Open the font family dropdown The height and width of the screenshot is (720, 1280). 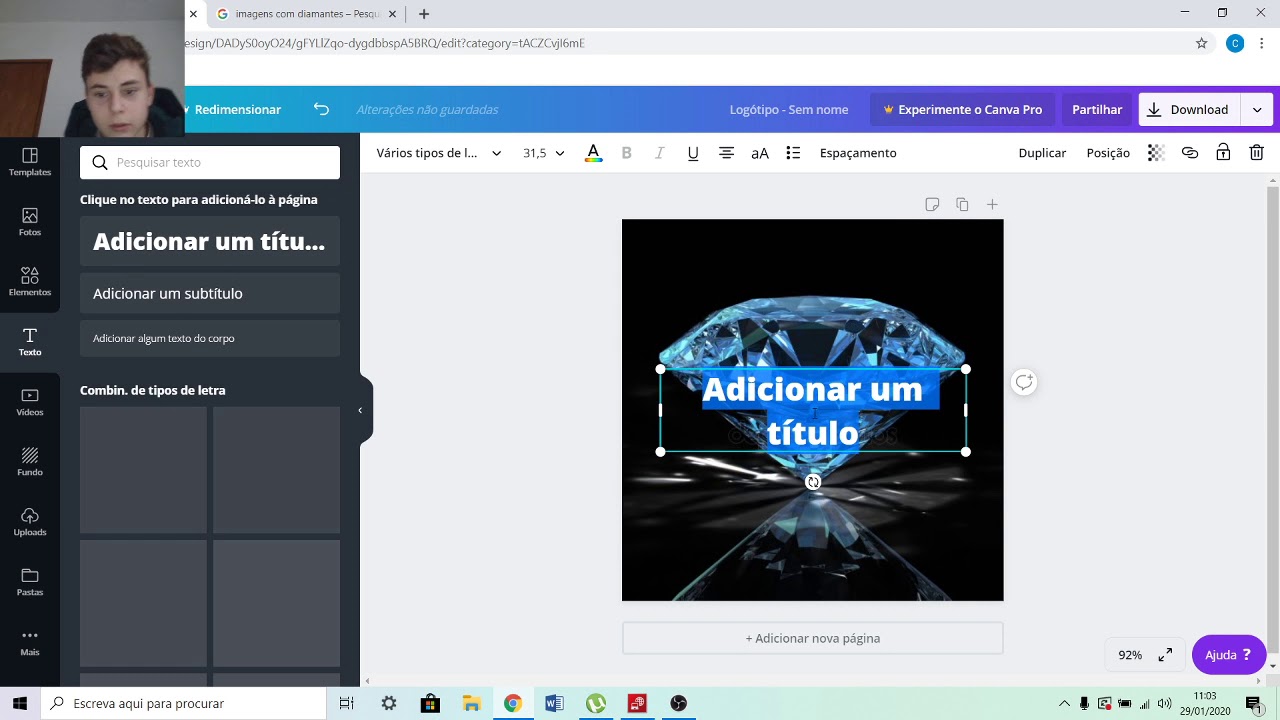[x=439, y=153]
